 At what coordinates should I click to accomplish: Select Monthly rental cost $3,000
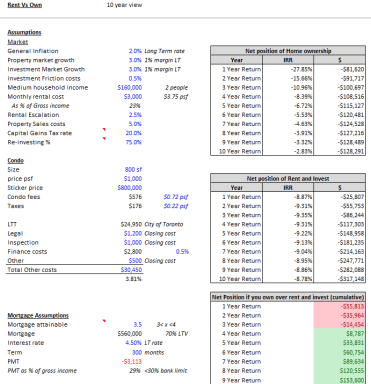pyautogui.click(x=133, y=97)
